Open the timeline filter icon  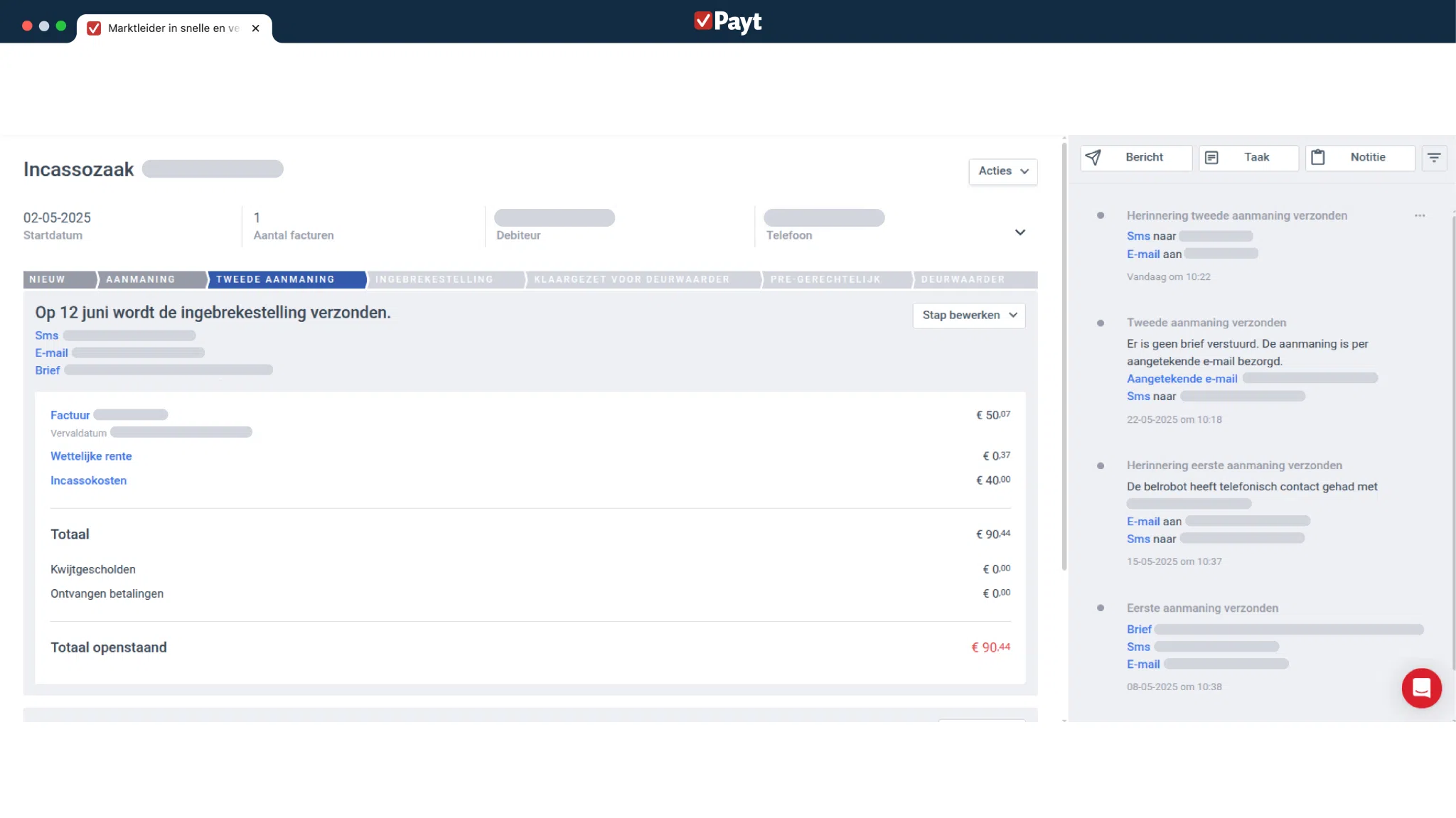click(x=1434, y=157)
